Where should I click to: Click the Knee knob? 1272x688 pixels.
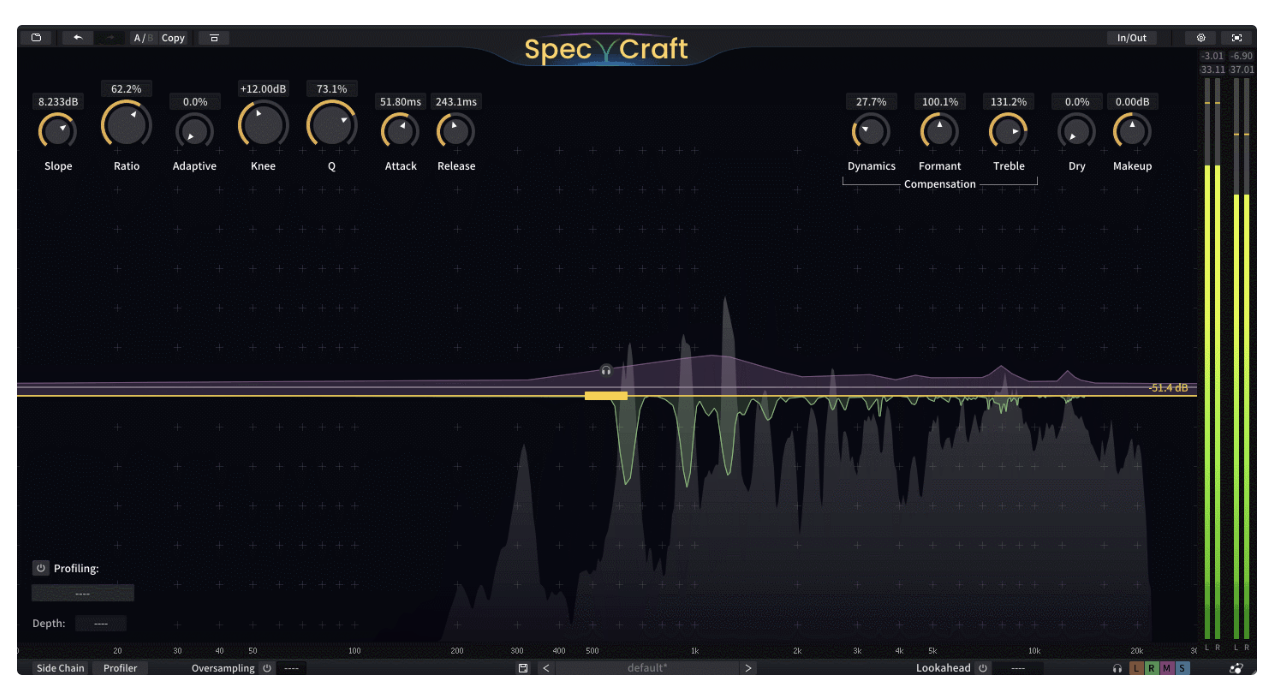[x=263, y=124]
